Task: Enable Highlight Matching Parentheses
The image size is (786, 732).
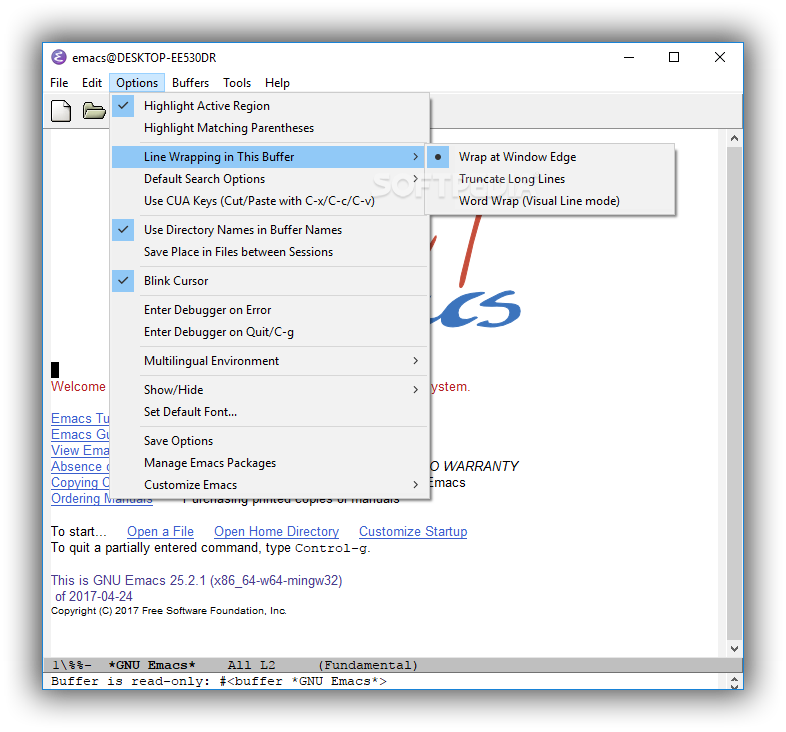Action: pos(271,128)
